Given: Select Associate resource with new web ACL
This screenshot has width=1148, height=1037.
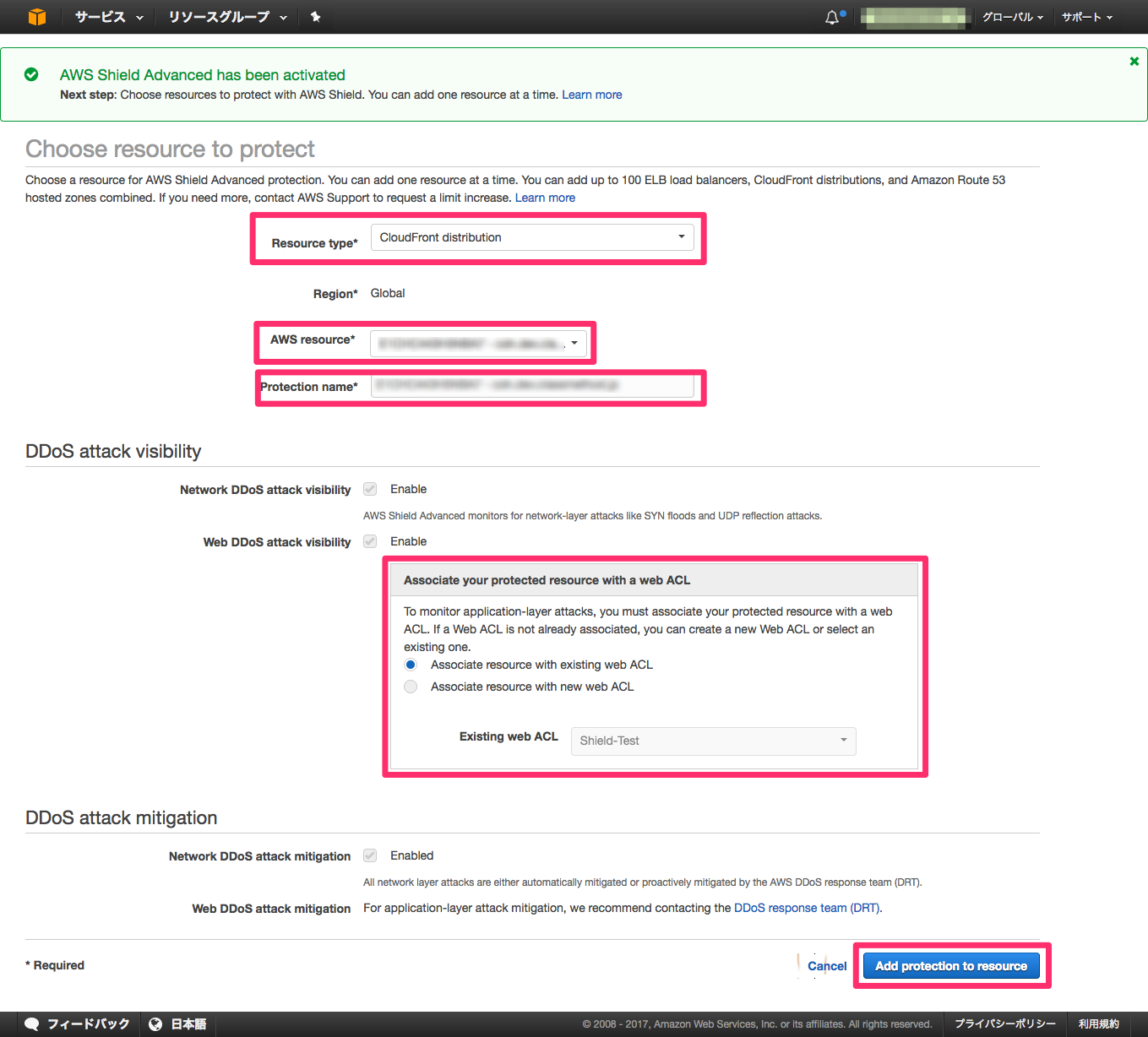Looking at the screenshot, I should click(411, 687).
